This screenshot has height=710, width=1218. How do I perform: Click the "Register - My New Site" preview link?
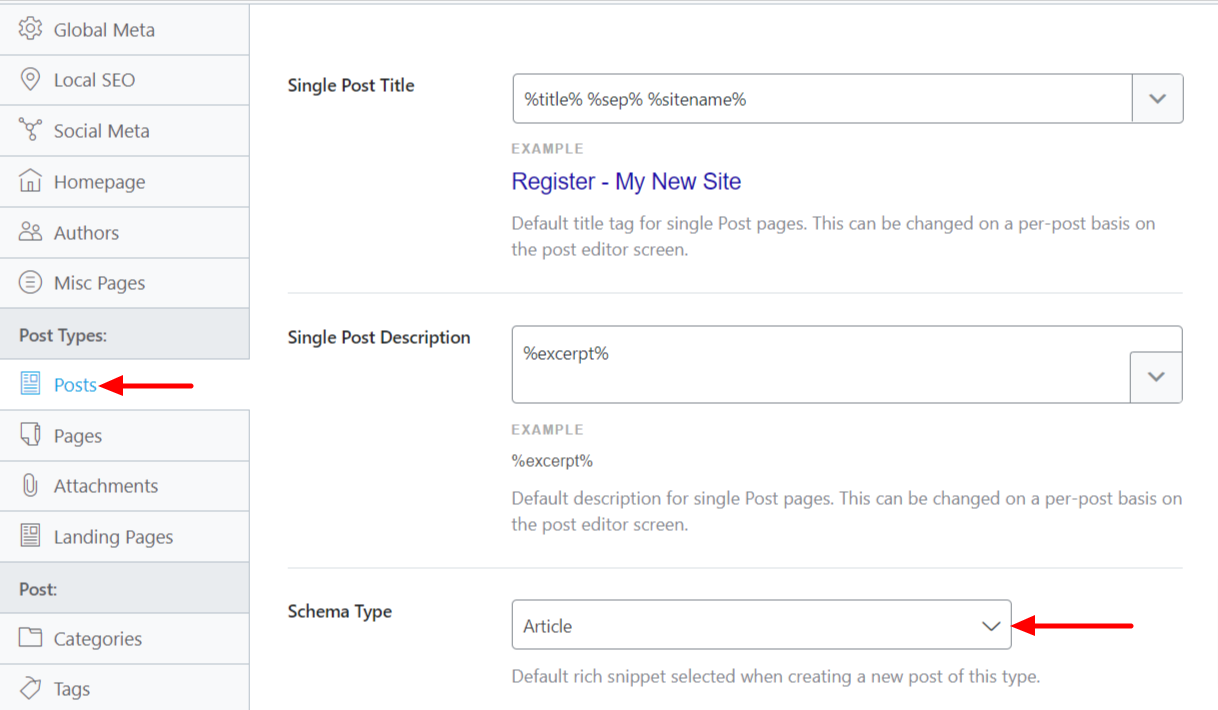click(x=626, y=182)
